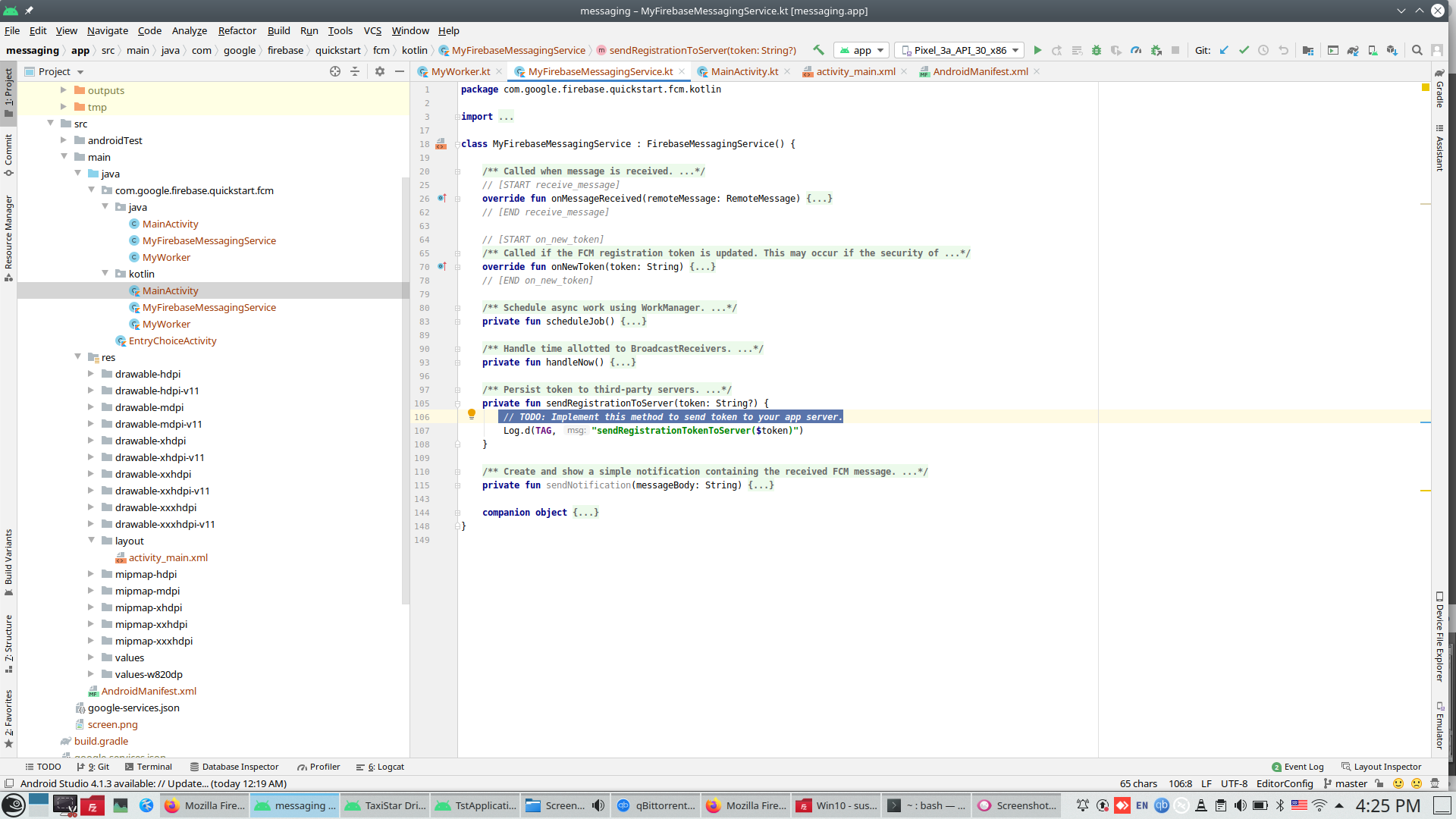Expand folded onNewToken function body
1456x819 pixels.
(x=702, y=267)
